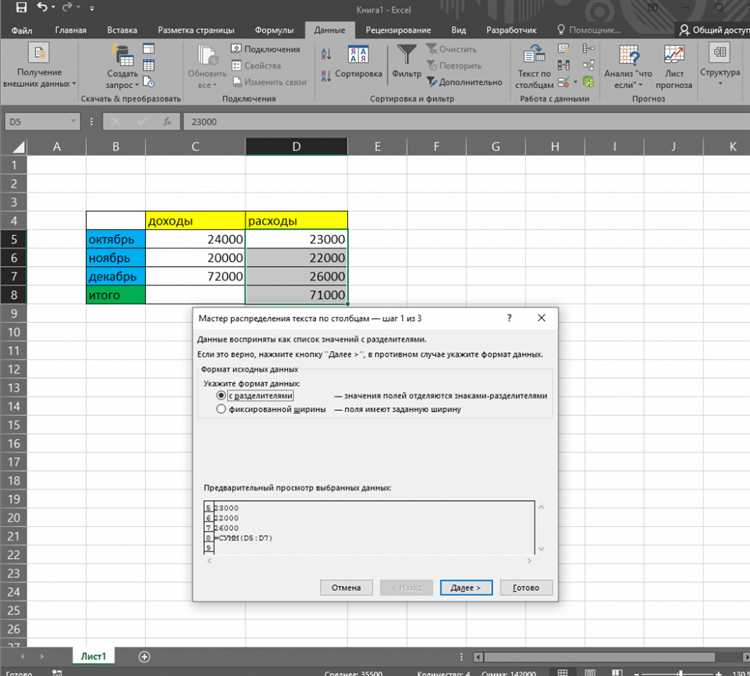Open the Undo history dropdown arrow
Image resolution: width=750 pixels, height=676 pixels.
pyautogui.click(x=53, y=8)
